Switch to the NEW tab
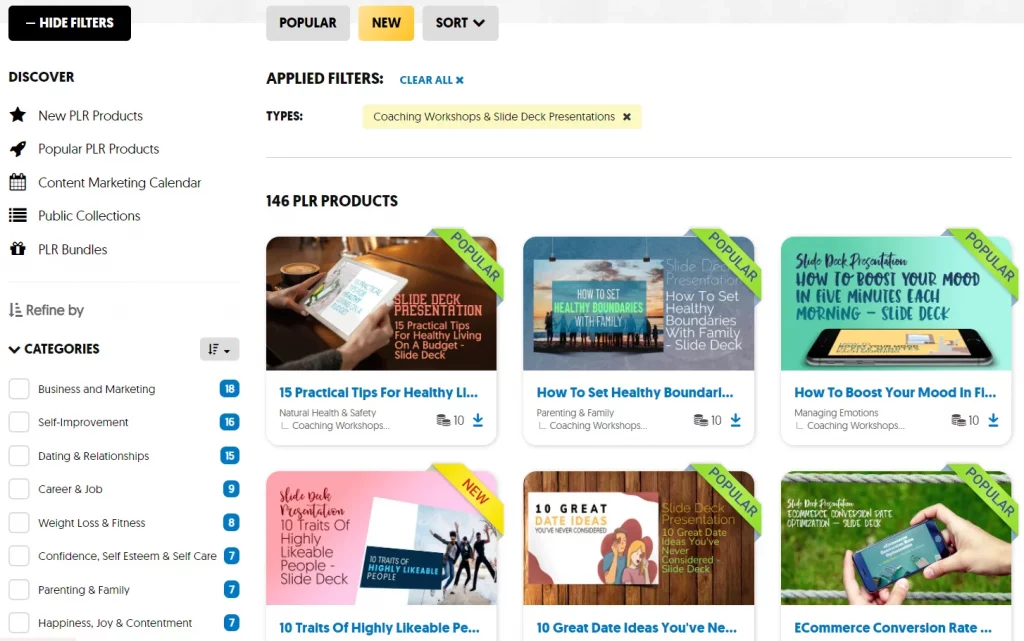Screen dimensions: 1024x641 (386, 23)
